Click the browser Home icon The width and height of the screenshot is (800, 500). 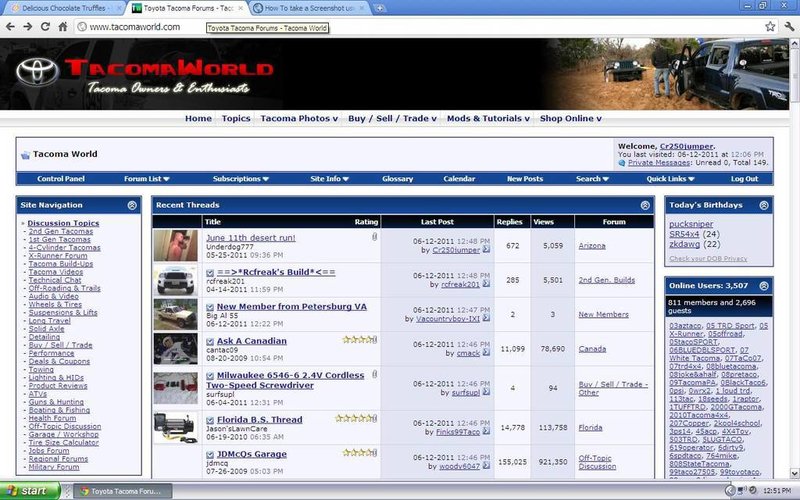click(62, 27)
